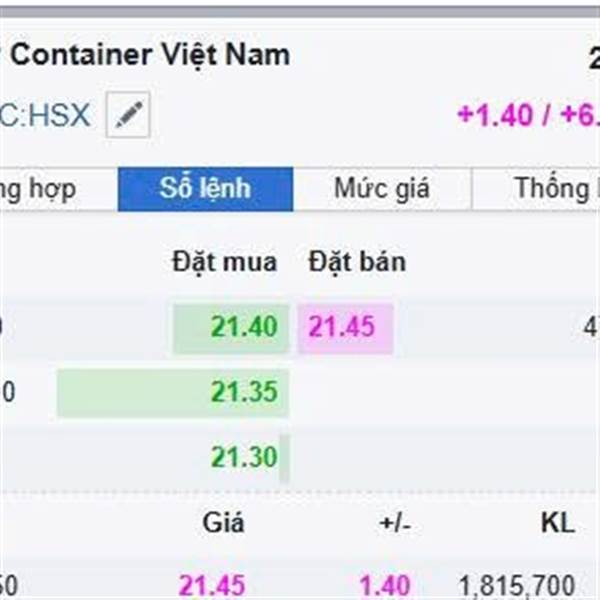Click the Container Việt Nam company title
The height and width of the screenshot is (600, 600).
tap(150, 54)
